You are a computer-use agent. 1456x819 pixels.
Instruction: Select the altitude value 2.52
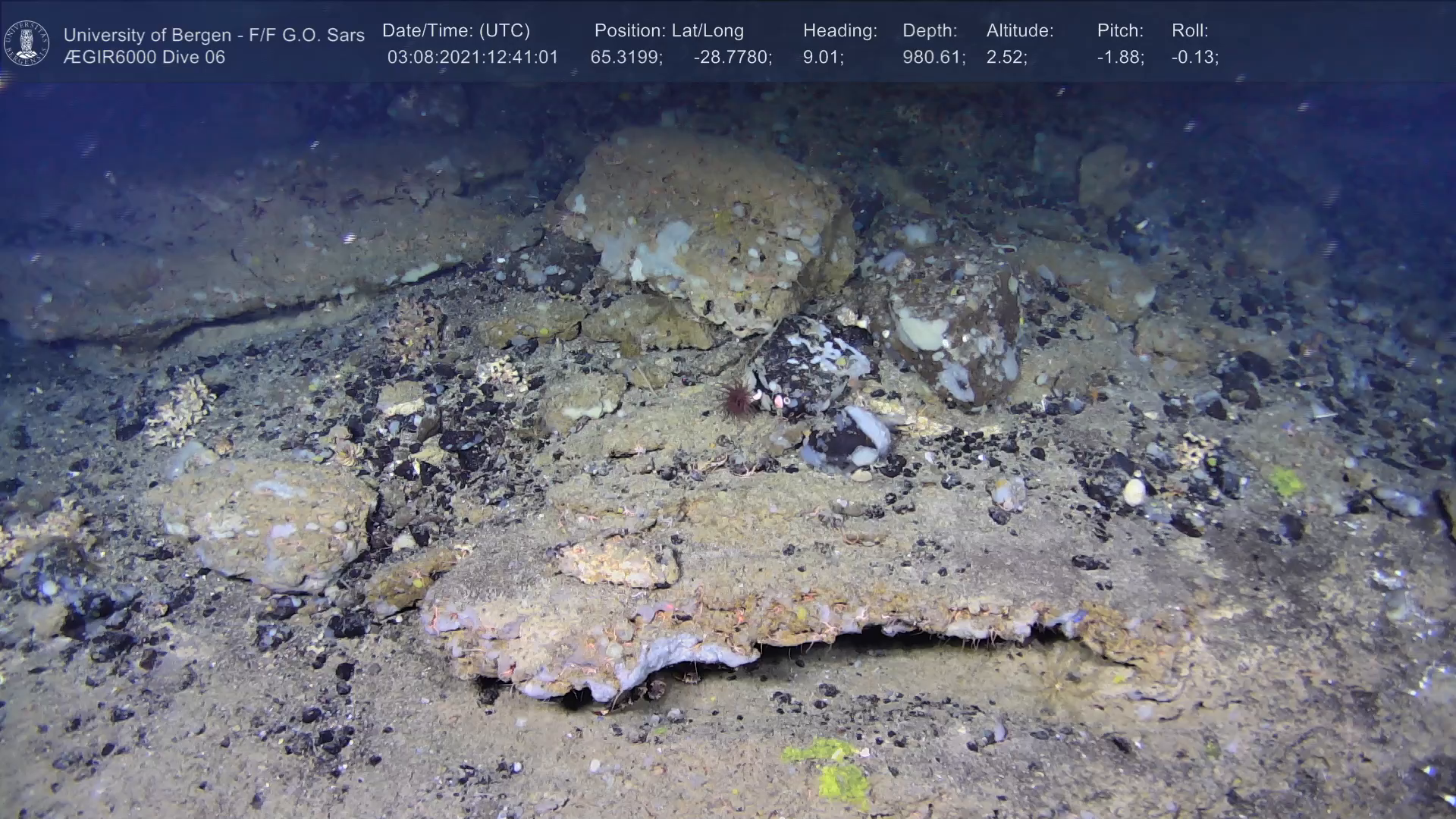pyautogui.click(x=1006, y=58)
